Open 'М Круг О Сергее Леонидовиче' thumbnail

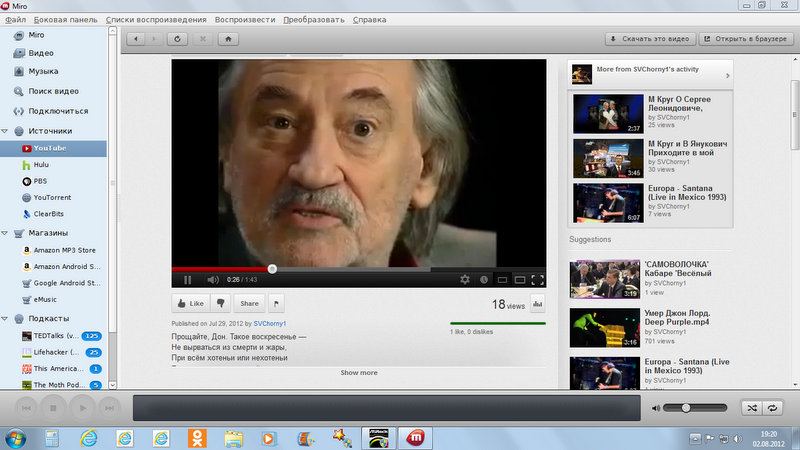tap(608, 113)
